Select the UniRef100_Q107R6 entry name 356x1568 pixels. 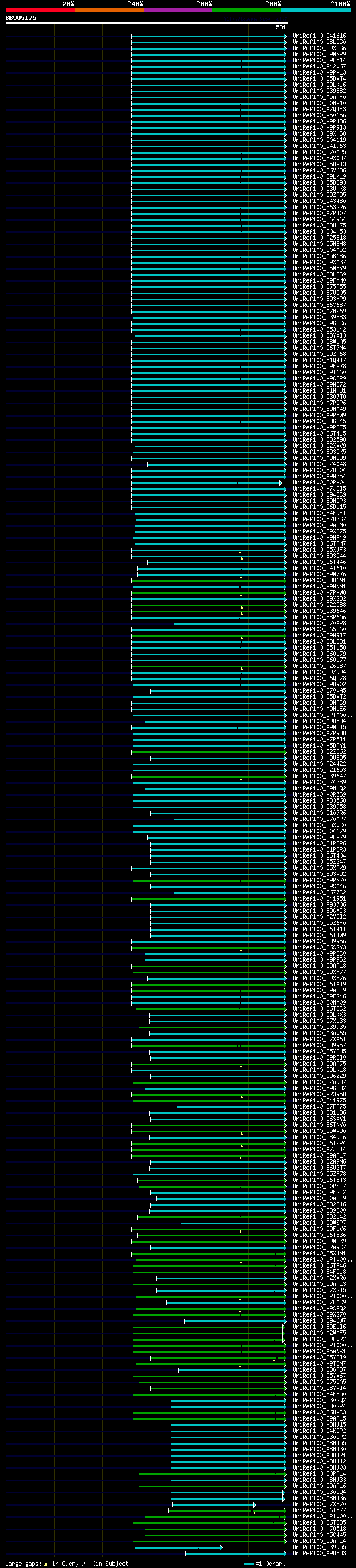point(319,813)
